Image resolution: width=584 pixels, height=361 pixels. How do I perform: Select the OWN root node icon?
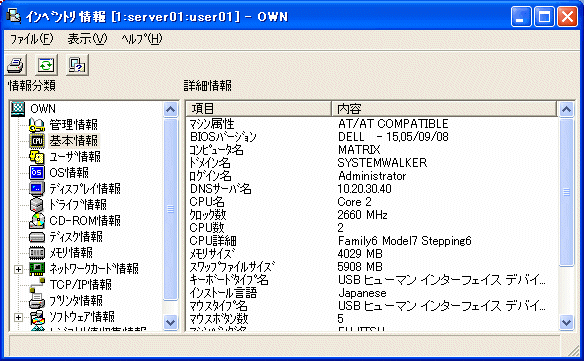coord(18,109)
